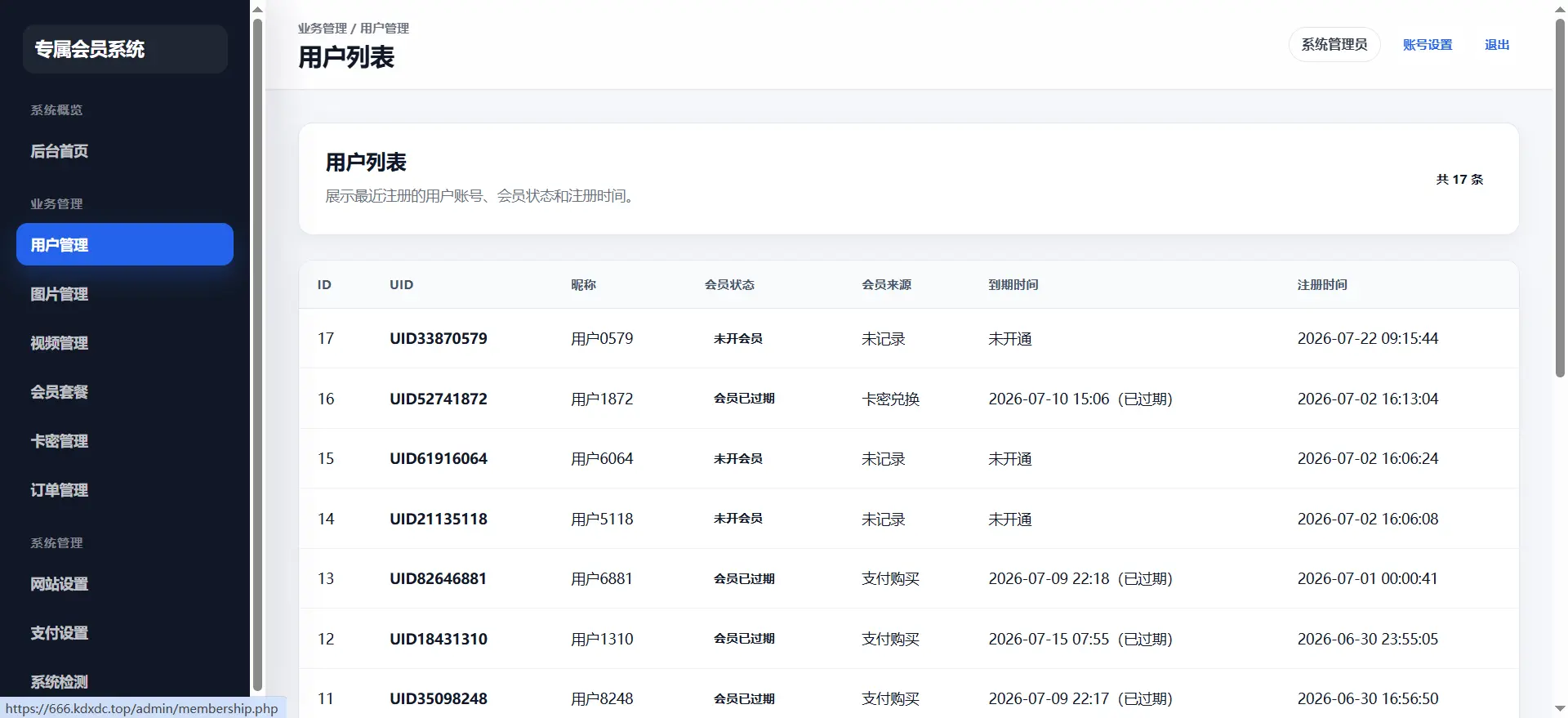The width and height of the screenshot is (1568, 718).
Task: Click nickname 用户6064
Action: tap(602, 458)
